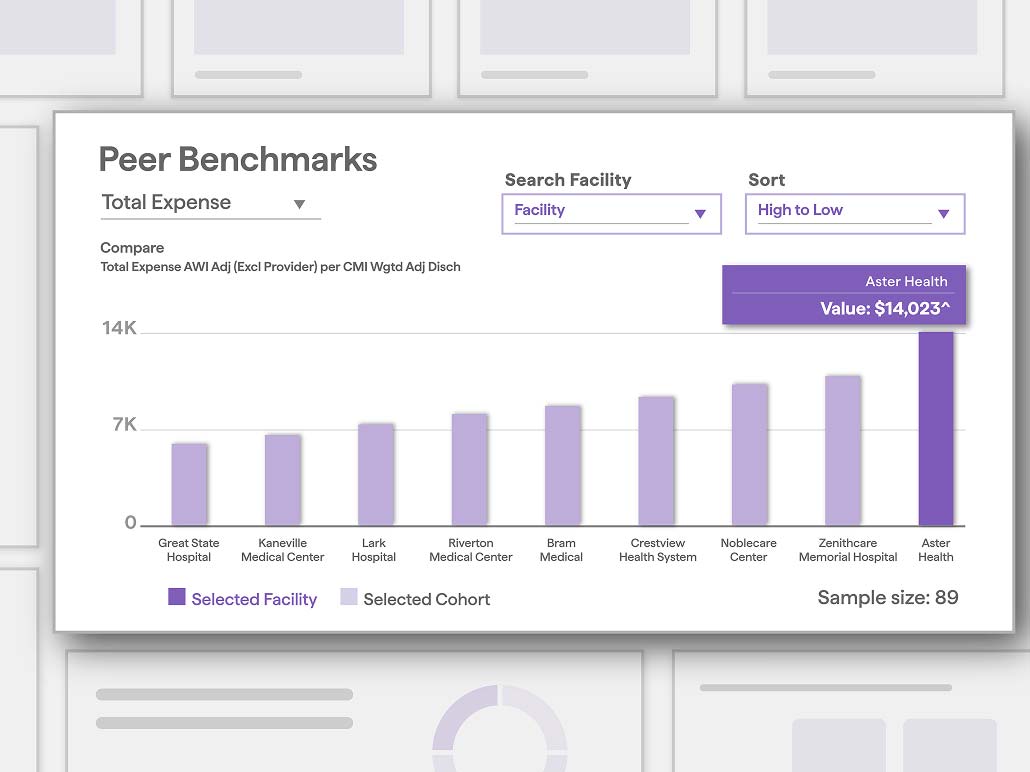The image size is (1030, 772).
Task: Select the Aster Health bar
Action: click(936, 429)
